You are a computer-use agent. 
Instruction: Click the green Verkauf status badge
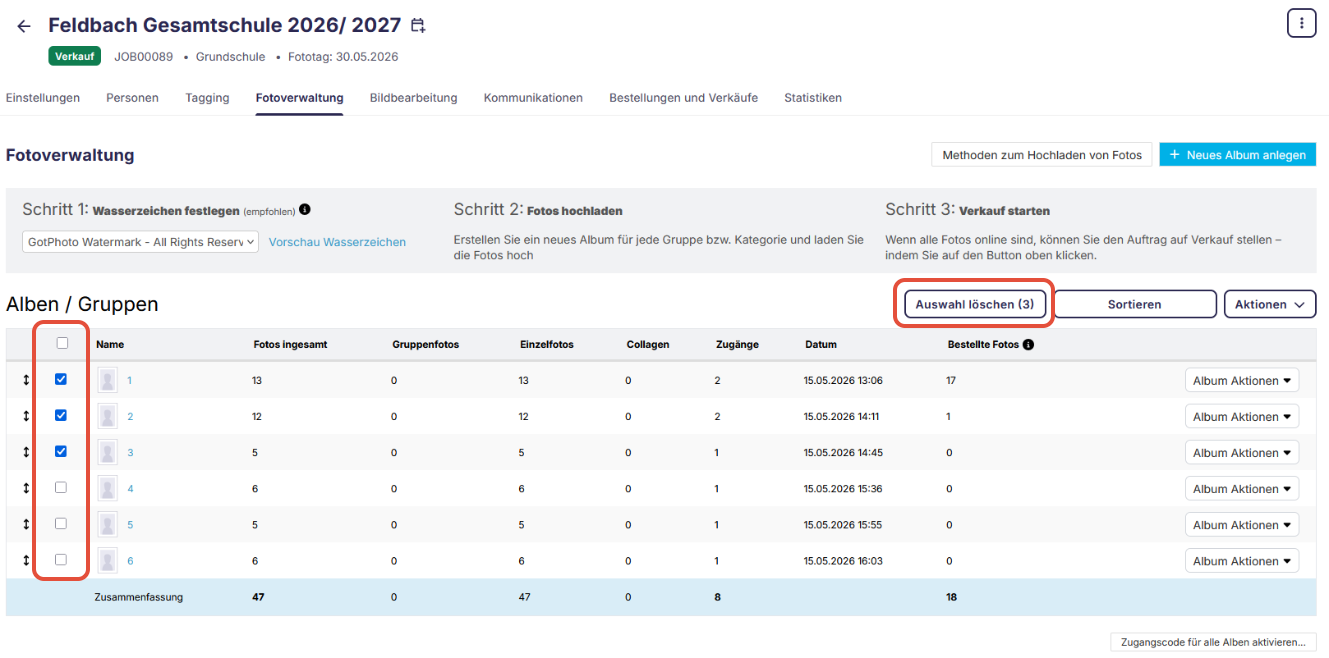pyautogui.click(x=75, y=56)
